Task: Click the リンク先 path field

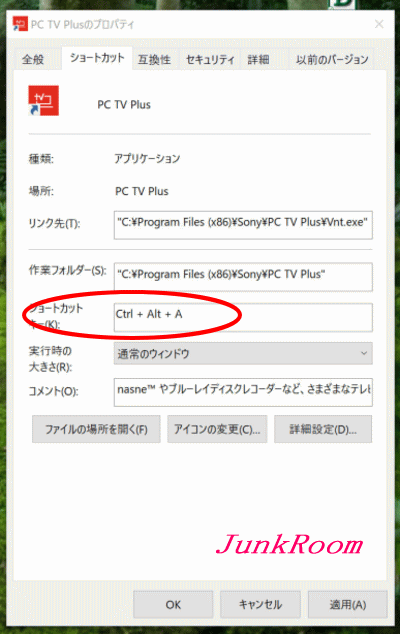Action: point(243,225)
